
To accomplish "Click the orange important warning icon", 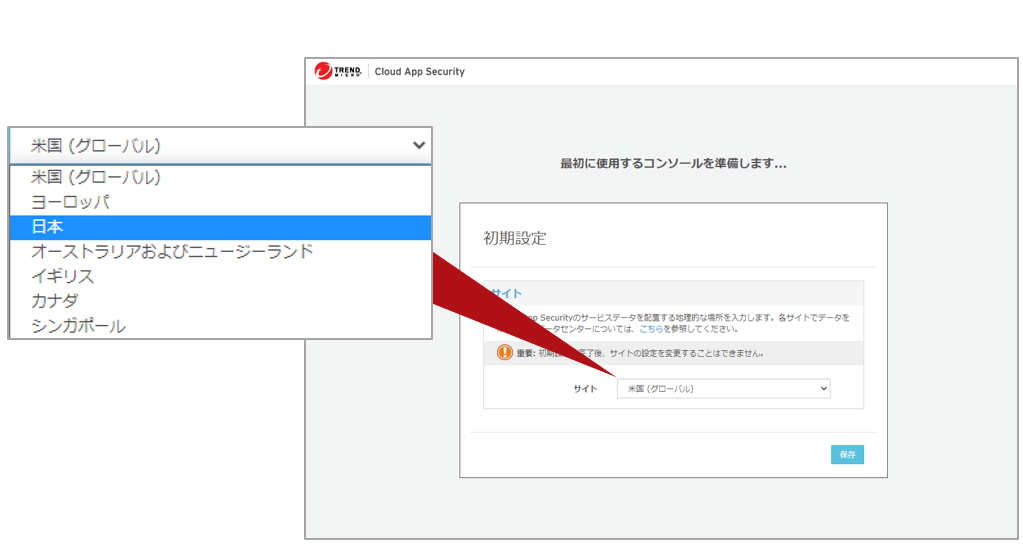I will [x=504, y=353].
